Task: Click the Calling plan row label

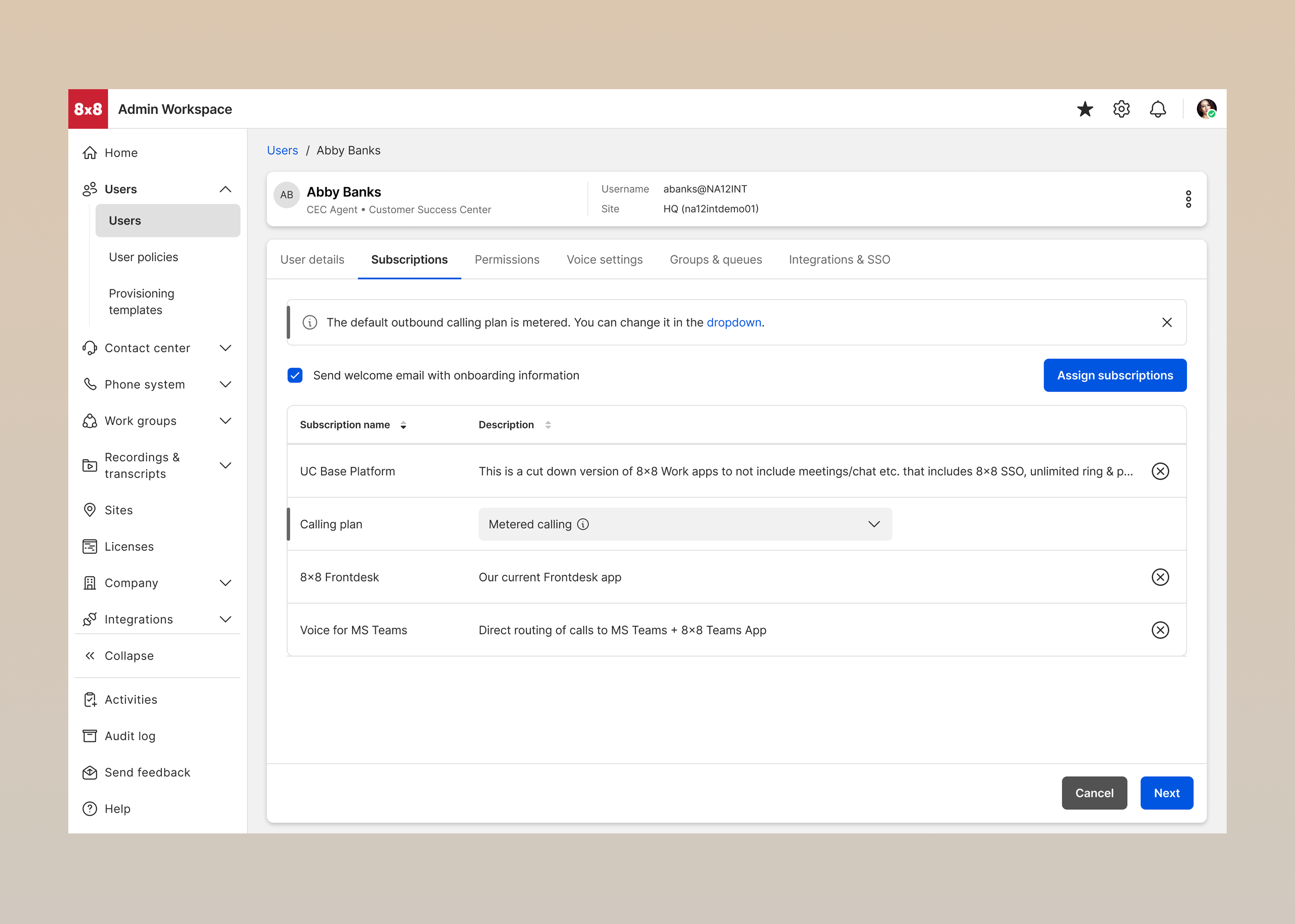Action: coord(331,524)
